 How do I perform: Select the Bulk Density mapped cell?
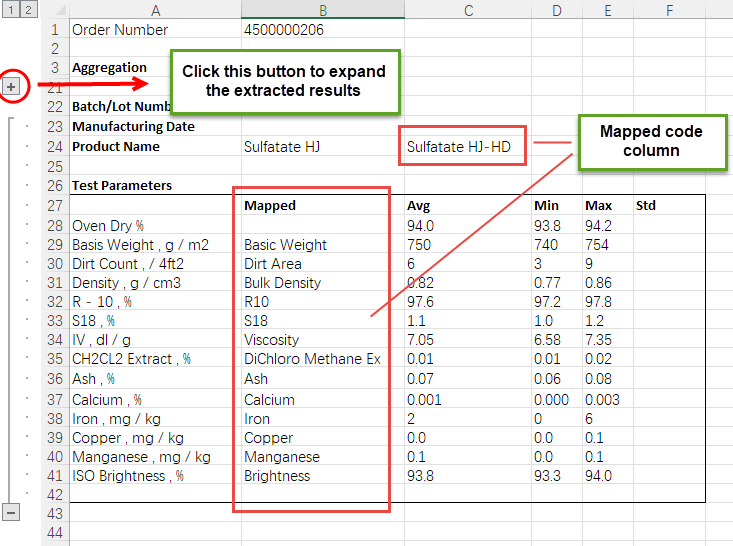[x=283, y=283]
